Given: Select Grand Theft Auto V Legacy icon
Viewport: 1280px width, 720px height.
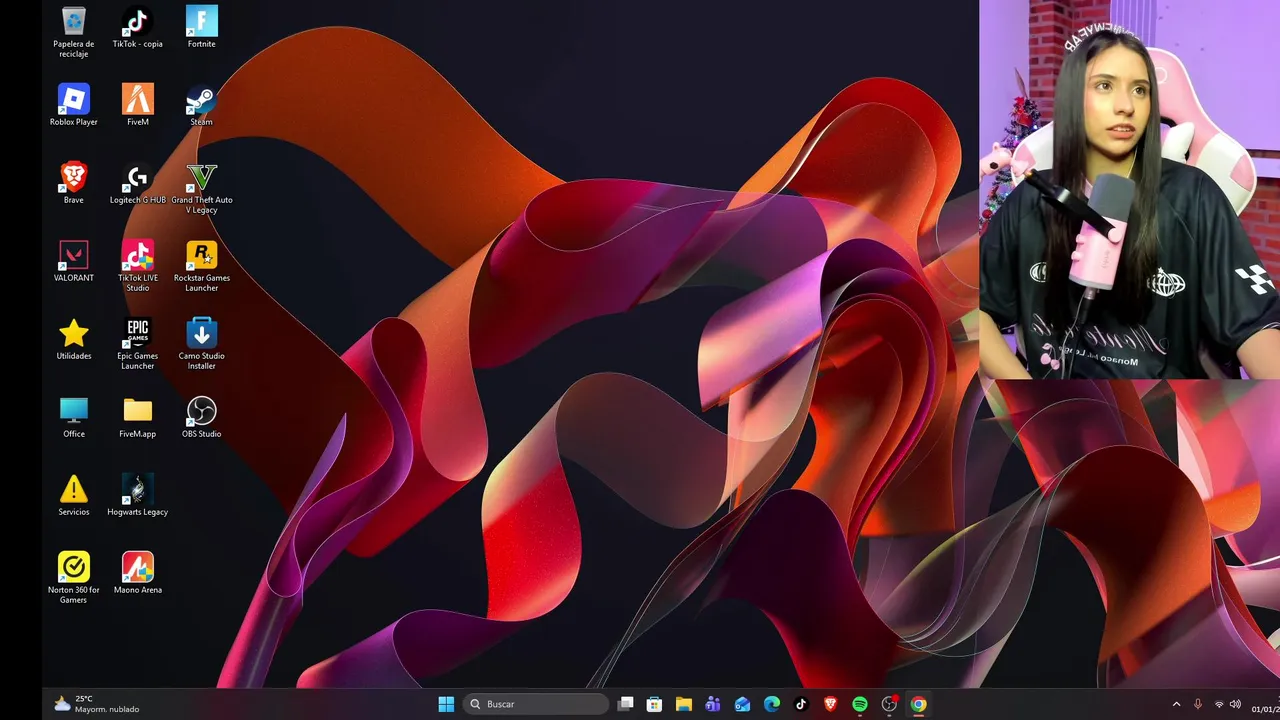Looking at the screenshot, I should pos(201,188).
